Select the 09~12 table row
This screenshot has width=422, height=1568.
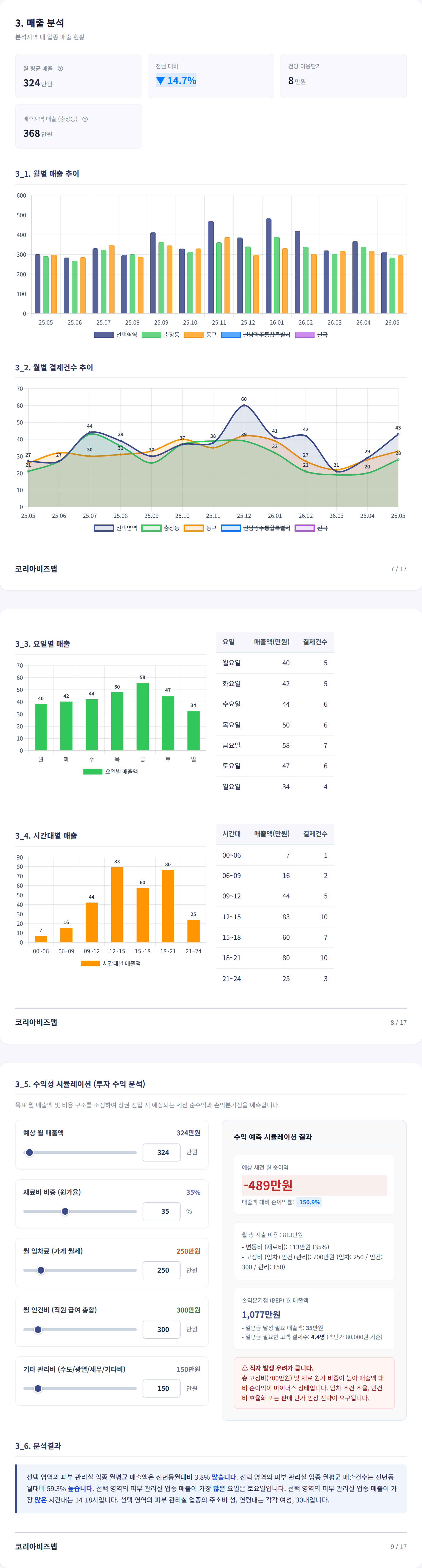coord(275,896)
